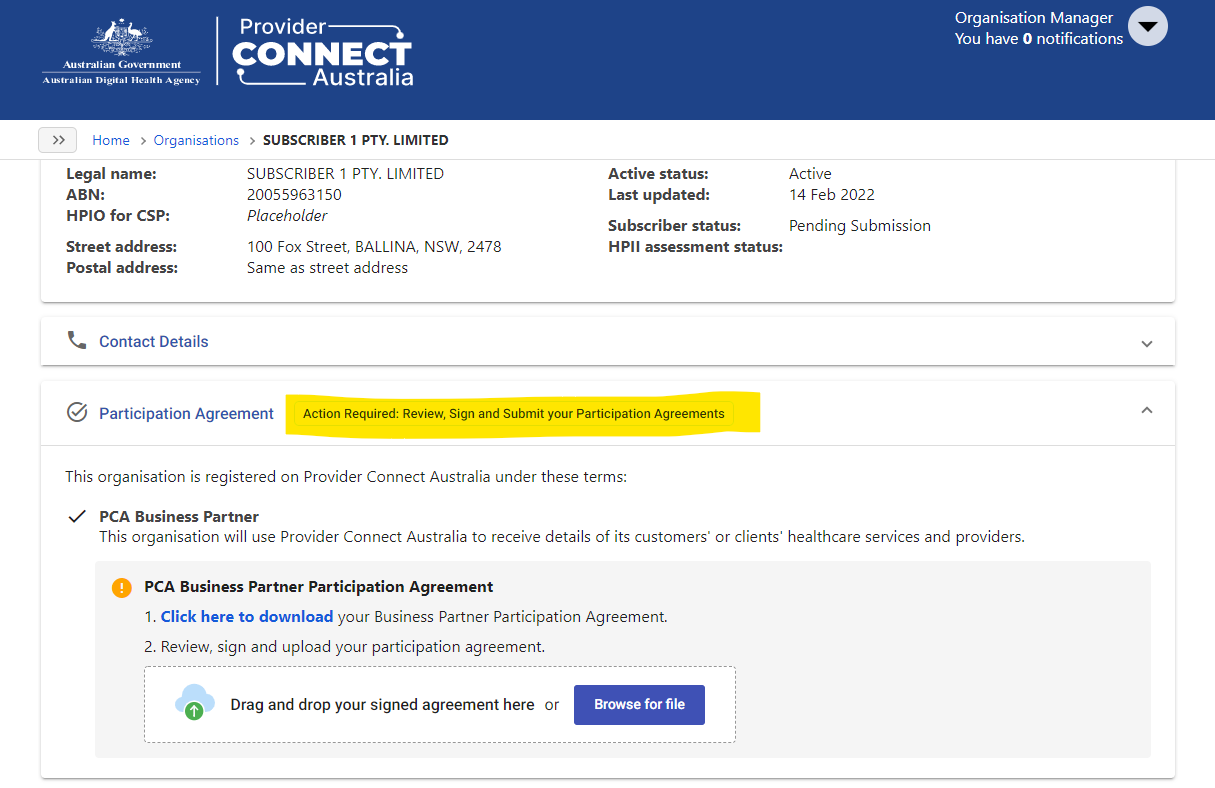Viewport: 1215px width, 788px height.
Task: Click the double-chevron breadcrumb expander icon
Action: [57, 140]
